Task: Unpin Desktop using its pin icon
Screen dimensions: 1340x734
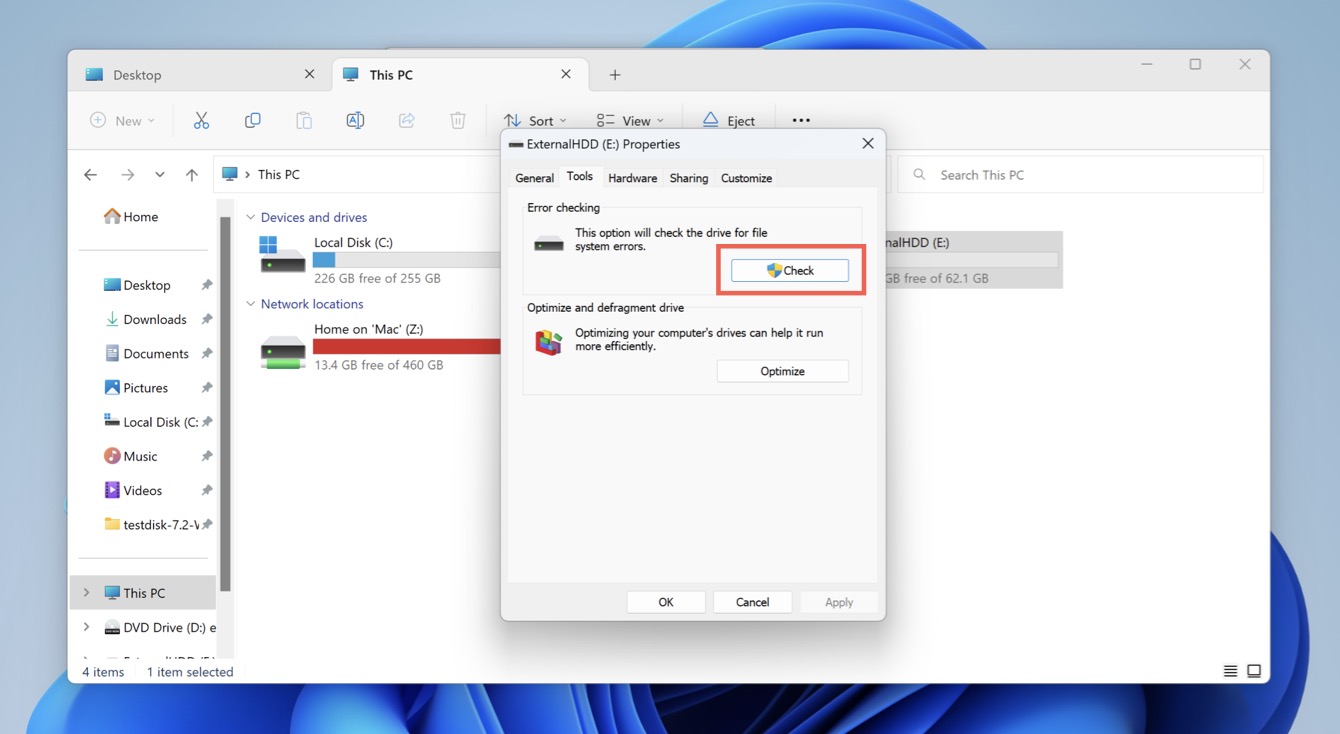Action: (206, 285)
